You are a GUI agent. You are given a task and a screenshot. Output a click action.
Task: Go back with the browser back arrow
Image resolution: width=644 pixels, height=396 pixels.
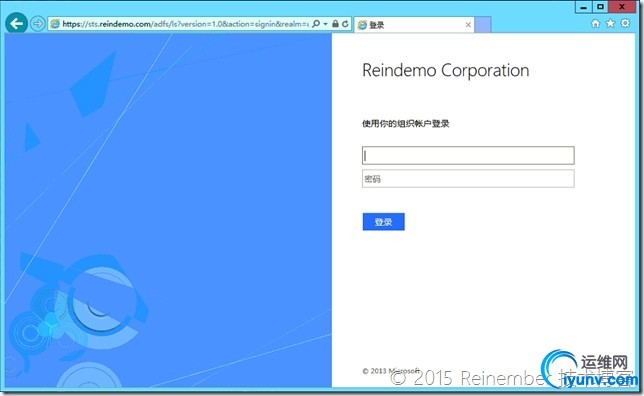[x=16, y=23]
